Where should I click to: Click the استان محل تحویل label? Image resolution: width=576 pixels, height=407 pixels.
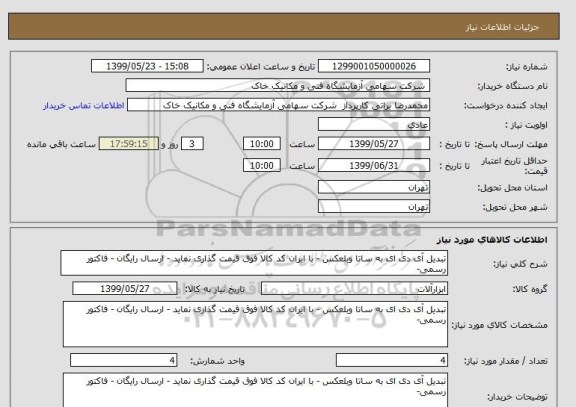tap(512, 188)
